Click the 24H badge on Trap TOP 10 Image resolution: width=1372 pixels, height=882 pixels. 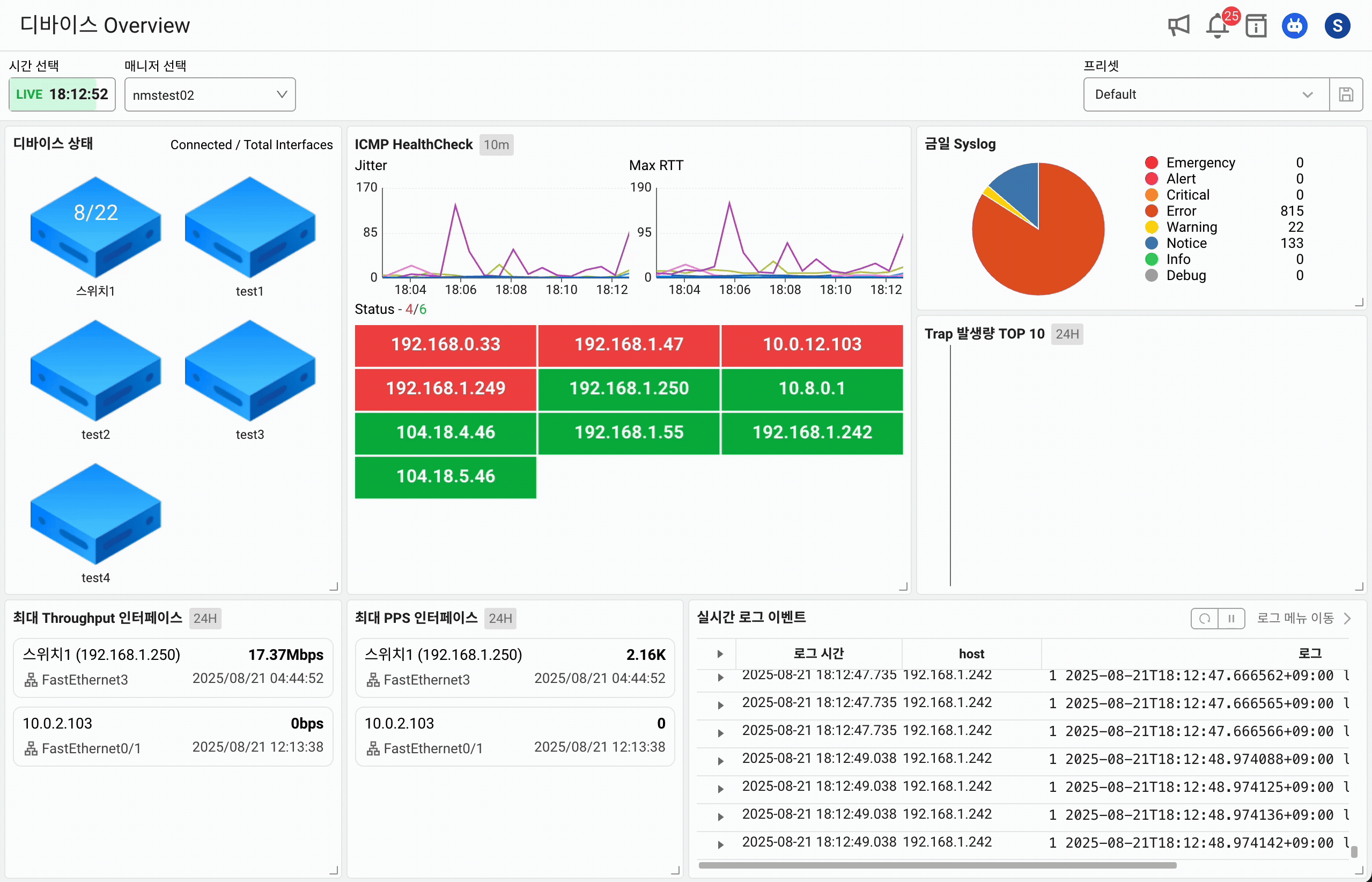[1067, 334]
